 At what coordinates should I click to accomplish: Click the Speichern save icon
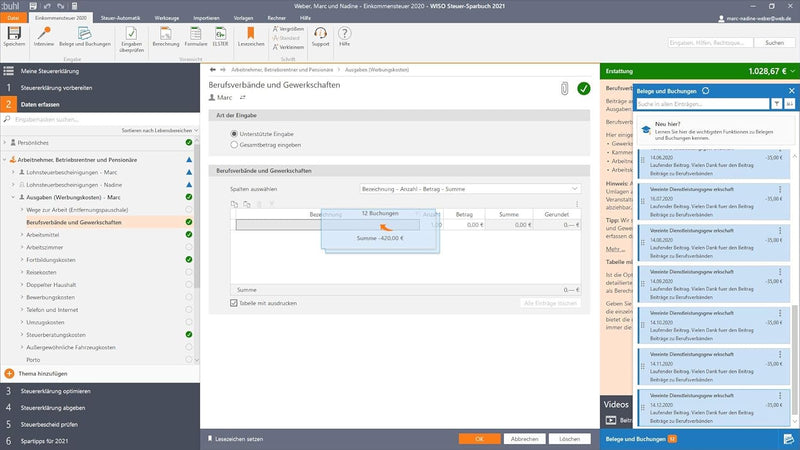pos(14,35)
